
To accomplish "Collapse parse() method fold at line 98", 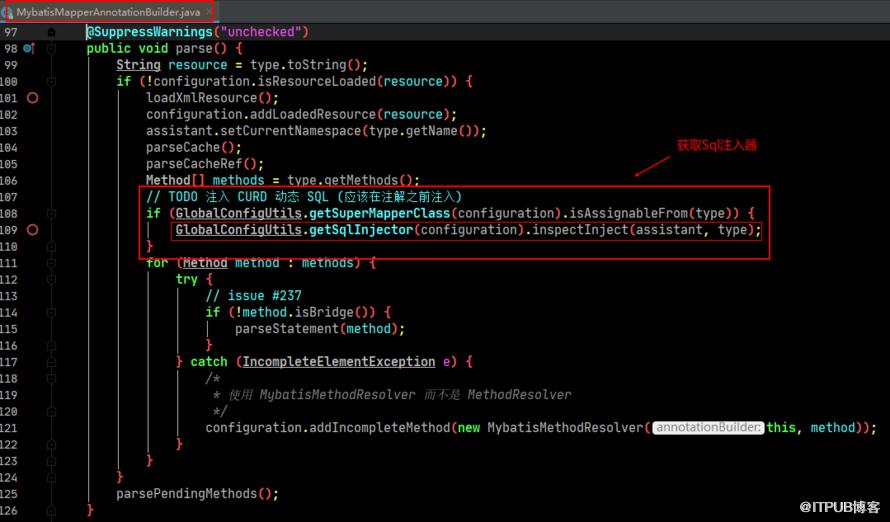I will pos(52,49).
